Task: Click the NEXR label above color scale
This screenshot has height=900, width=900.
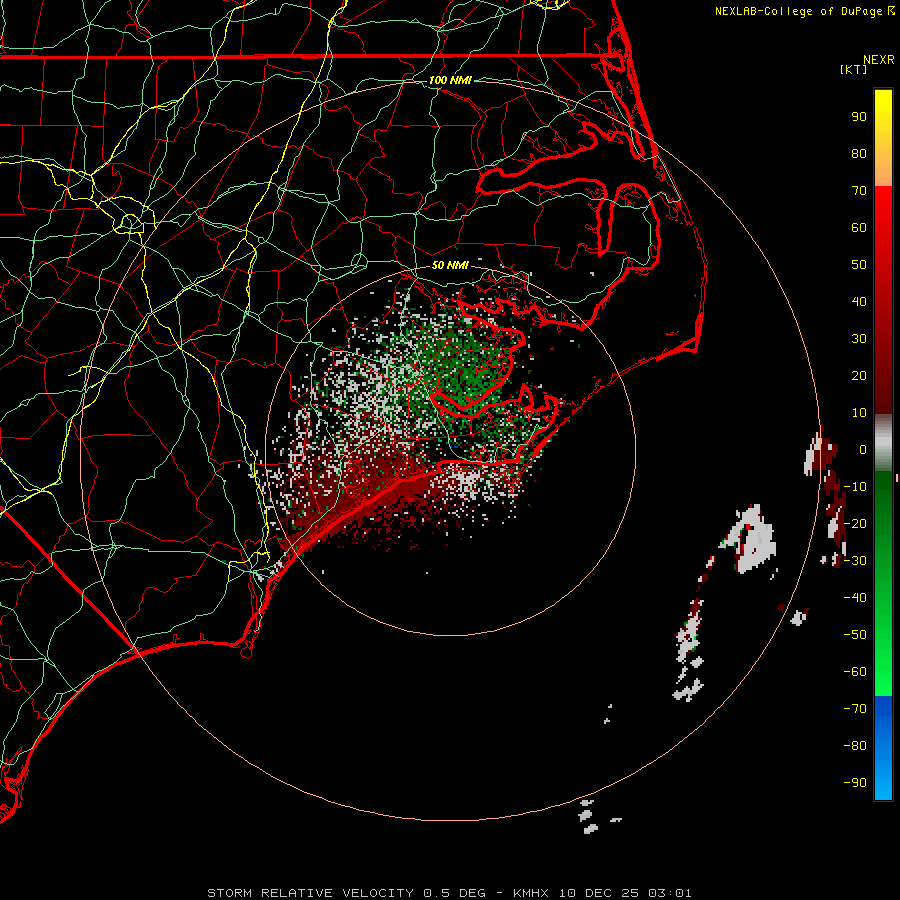Action: (879, 60)
